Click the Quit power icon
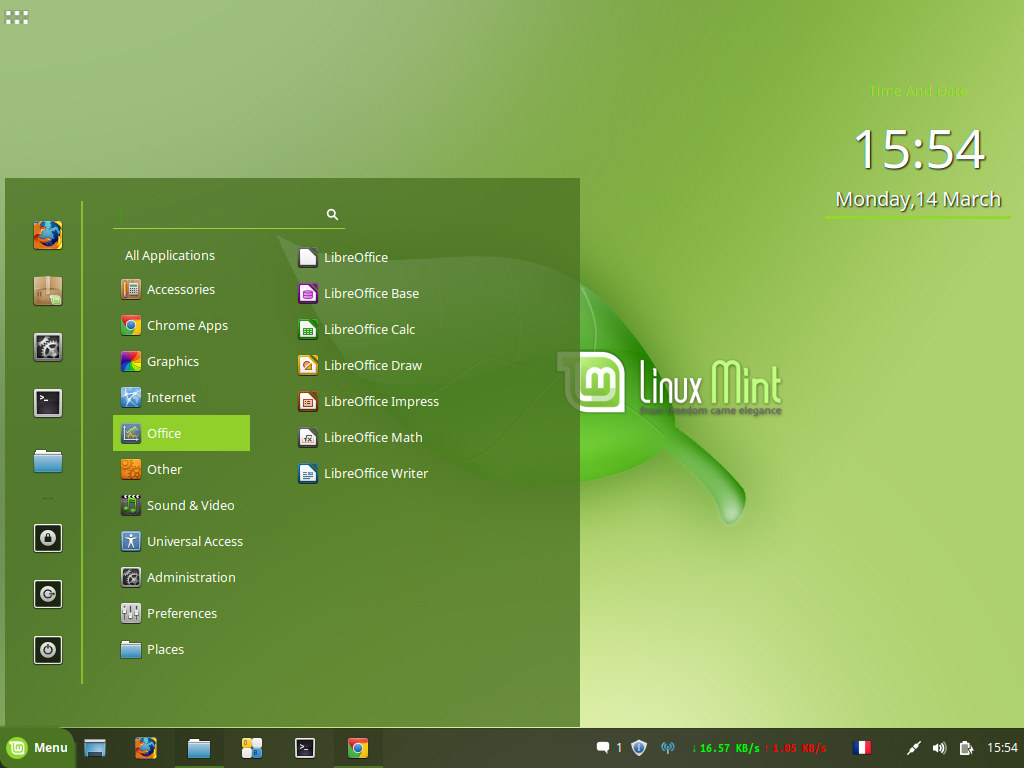 [x=48, y=650]
